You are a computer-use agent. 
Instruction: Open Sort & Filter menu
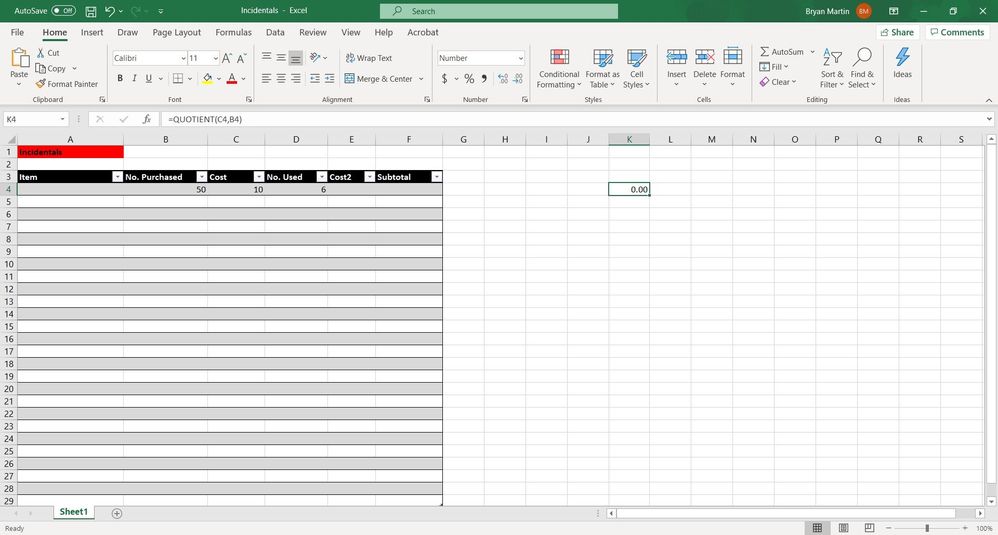click(x=832, y=68)
